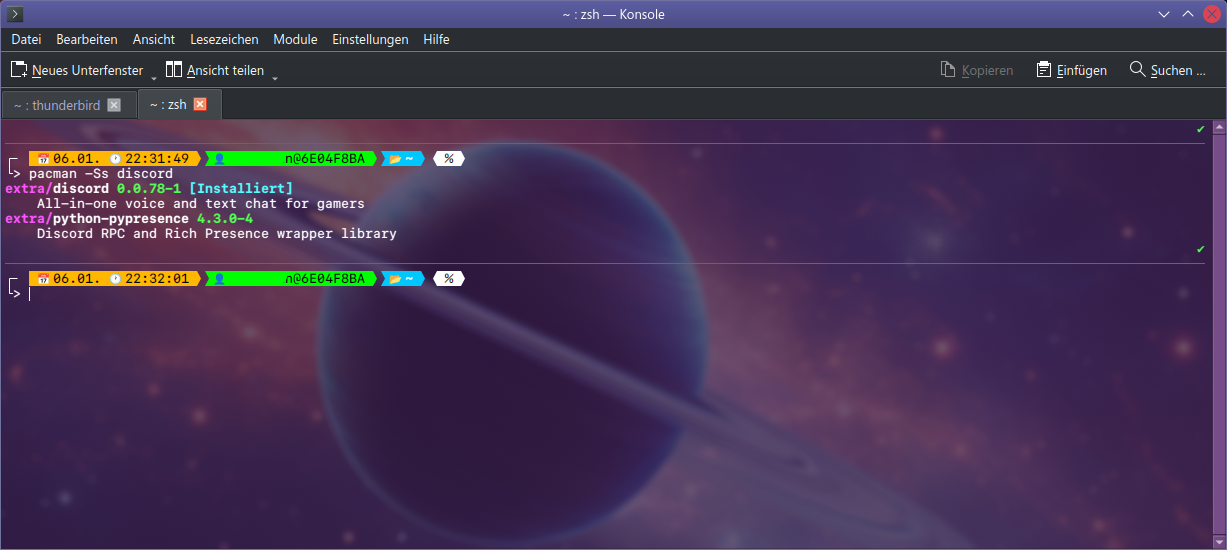Click the green checkmark at top right
The height and width of the screenshot is (550, 1227).
pos(1201,129)
